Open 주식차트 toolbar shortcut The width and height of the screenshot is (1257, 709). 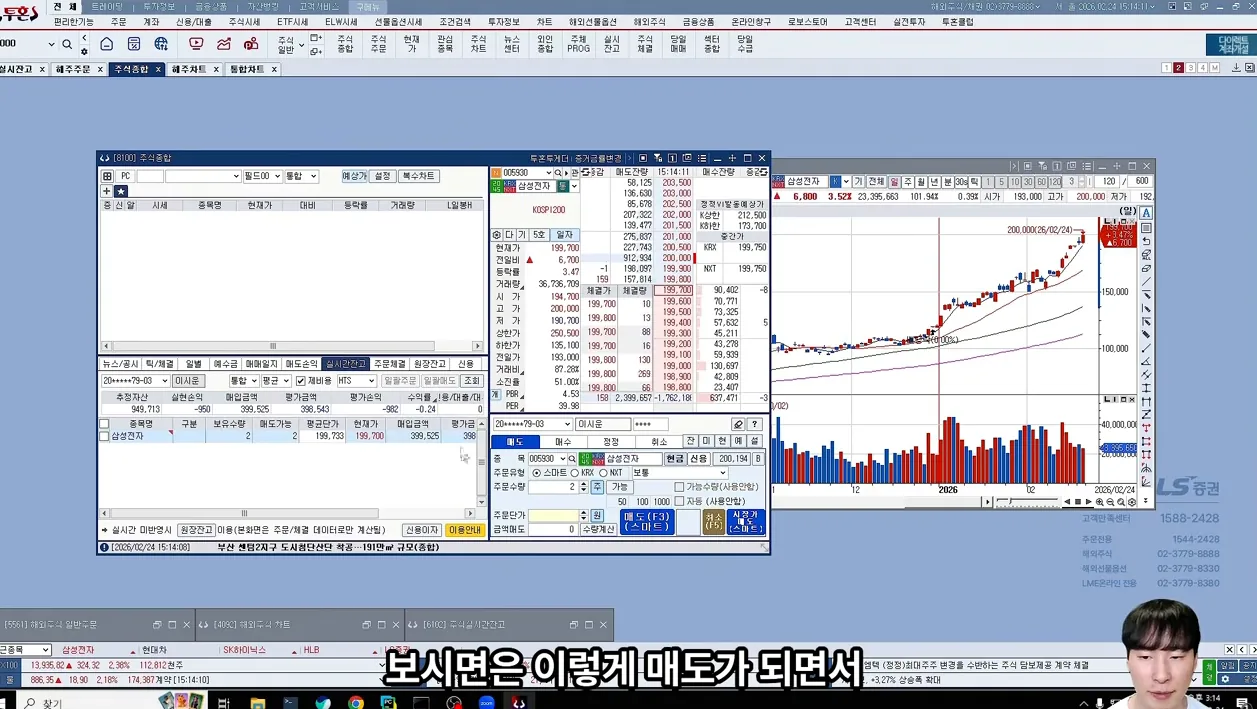tap(478, 44)
